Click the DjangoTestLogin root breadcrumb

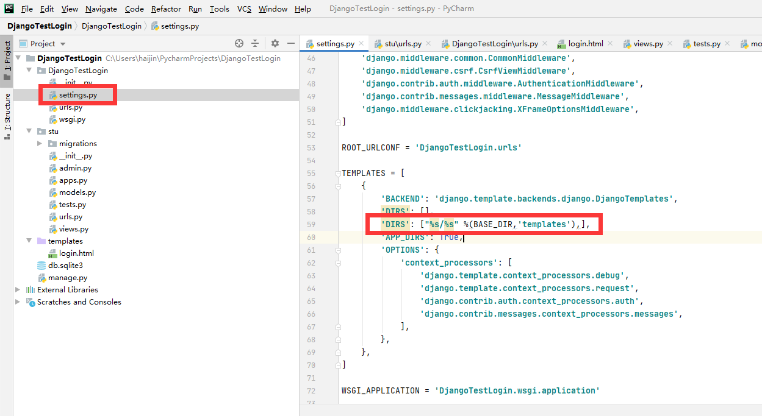pyautogui.click(x=39, y=26)
